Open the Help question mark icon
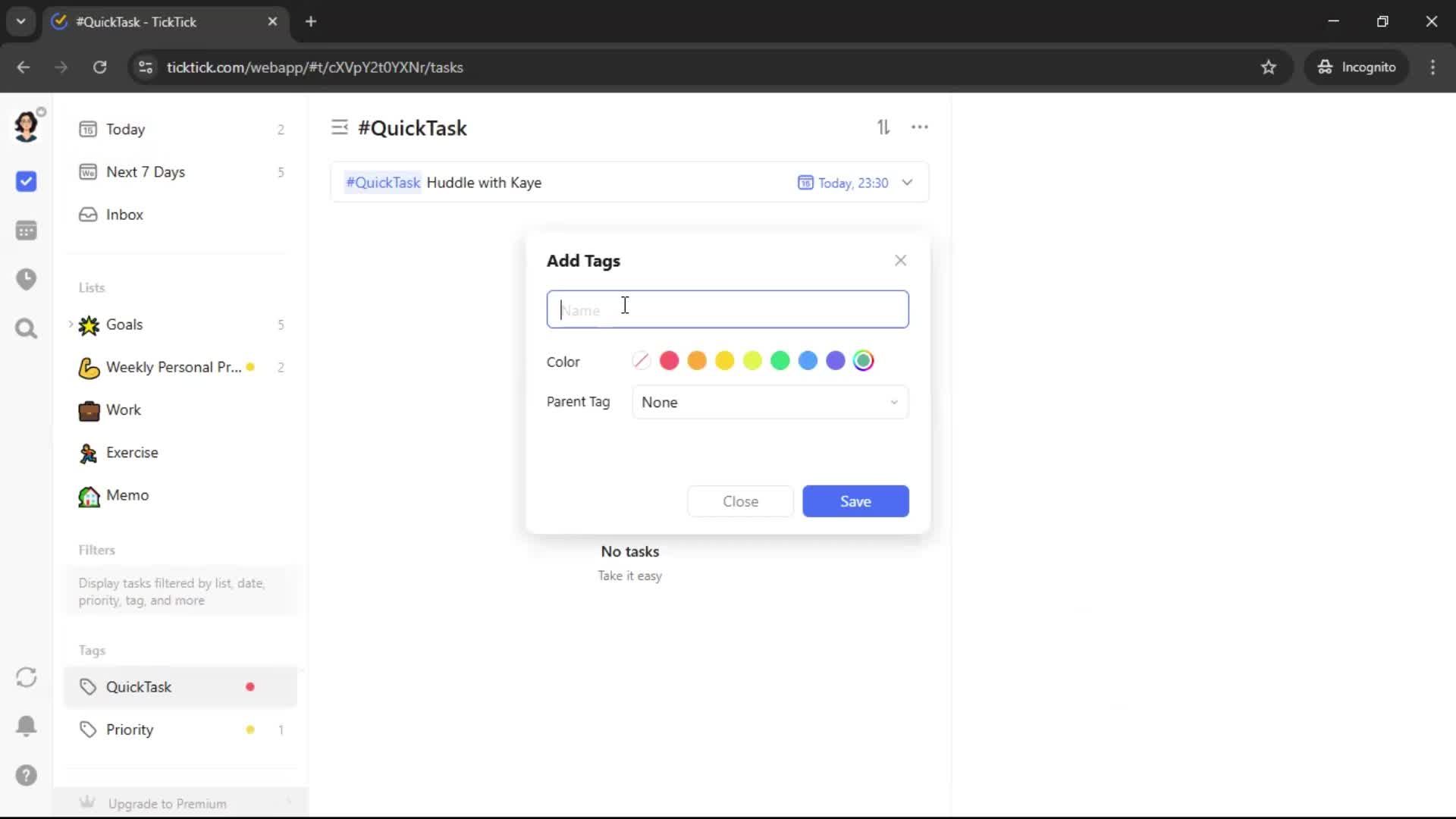 tap(27, 775)
